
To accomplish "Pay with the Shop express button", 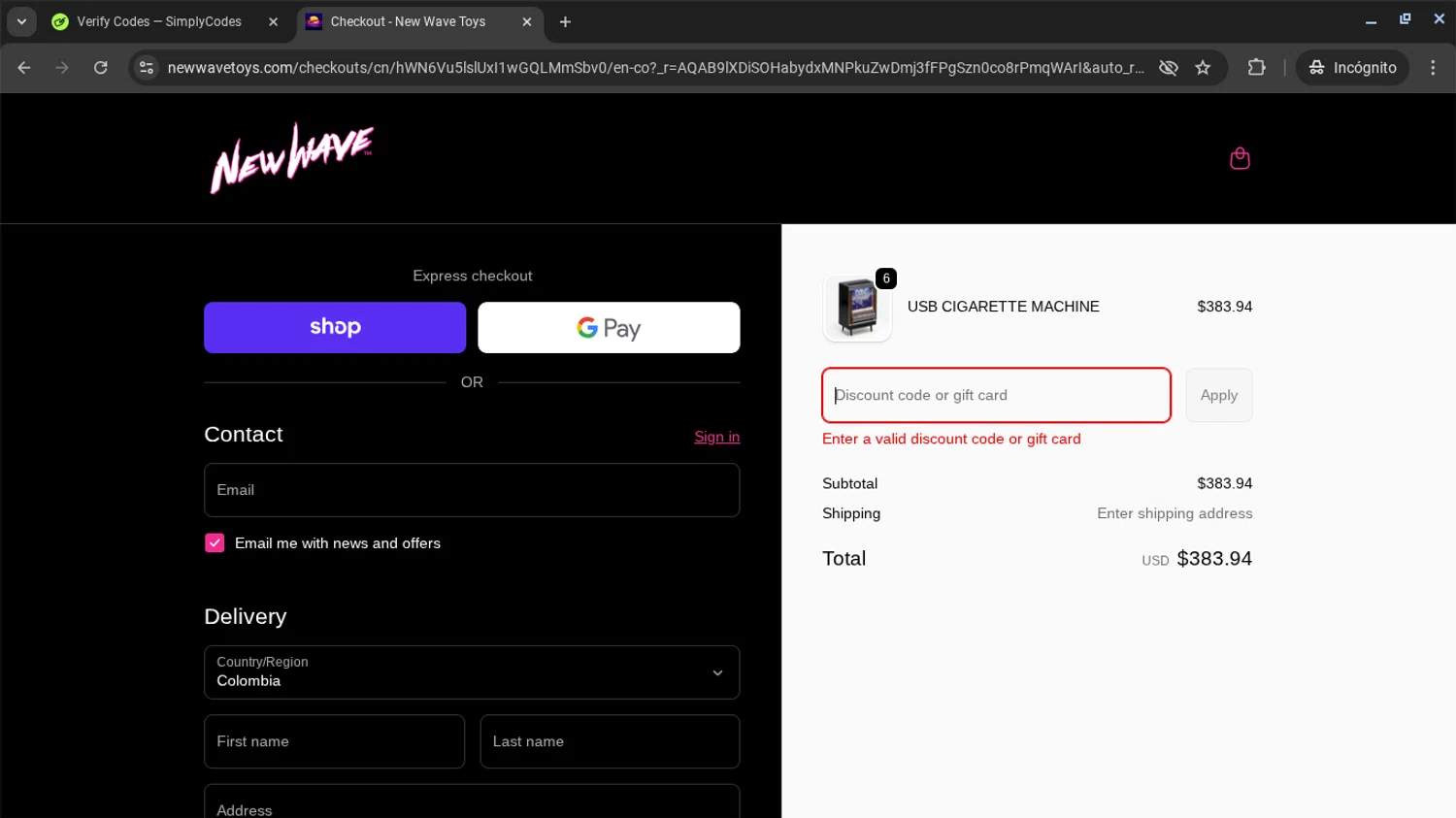I will tap(335, 327).
